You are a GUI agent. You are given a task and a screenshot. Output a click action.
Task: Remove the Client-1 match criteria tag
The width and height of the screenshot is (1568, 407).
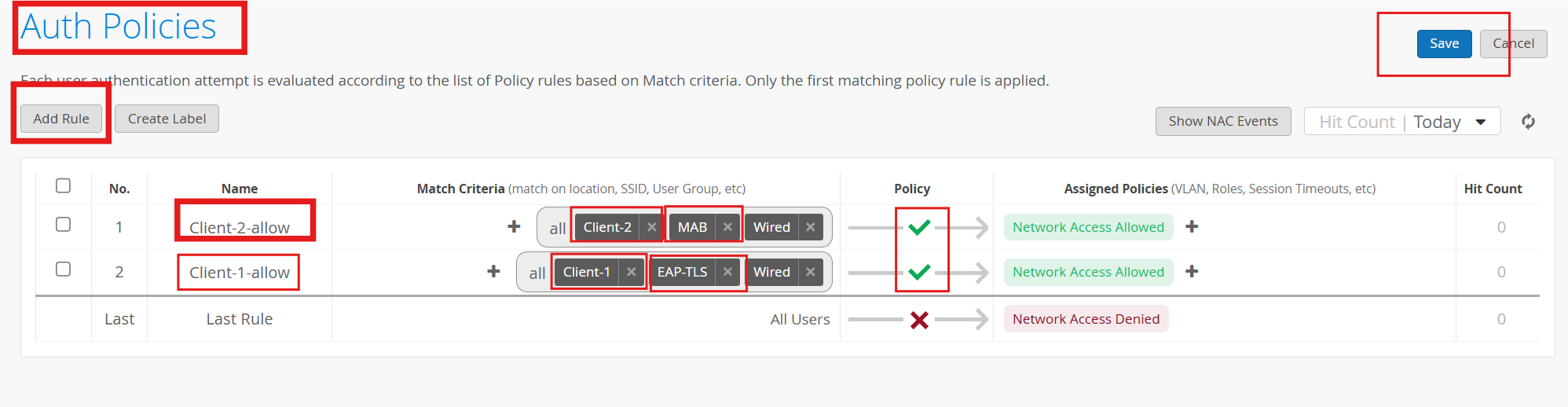[631, 272]
